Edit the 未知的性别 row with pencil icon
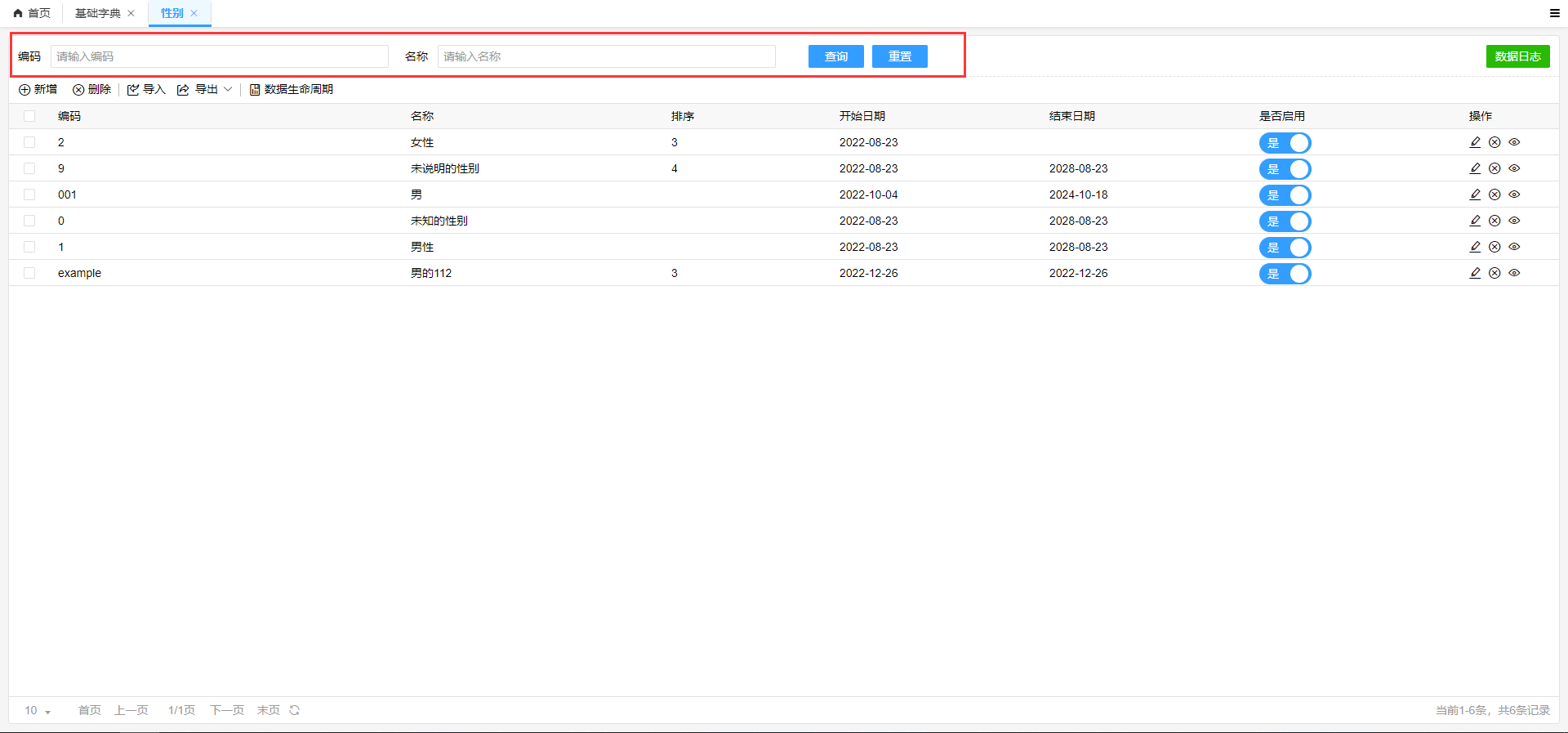 point(1475,221)
